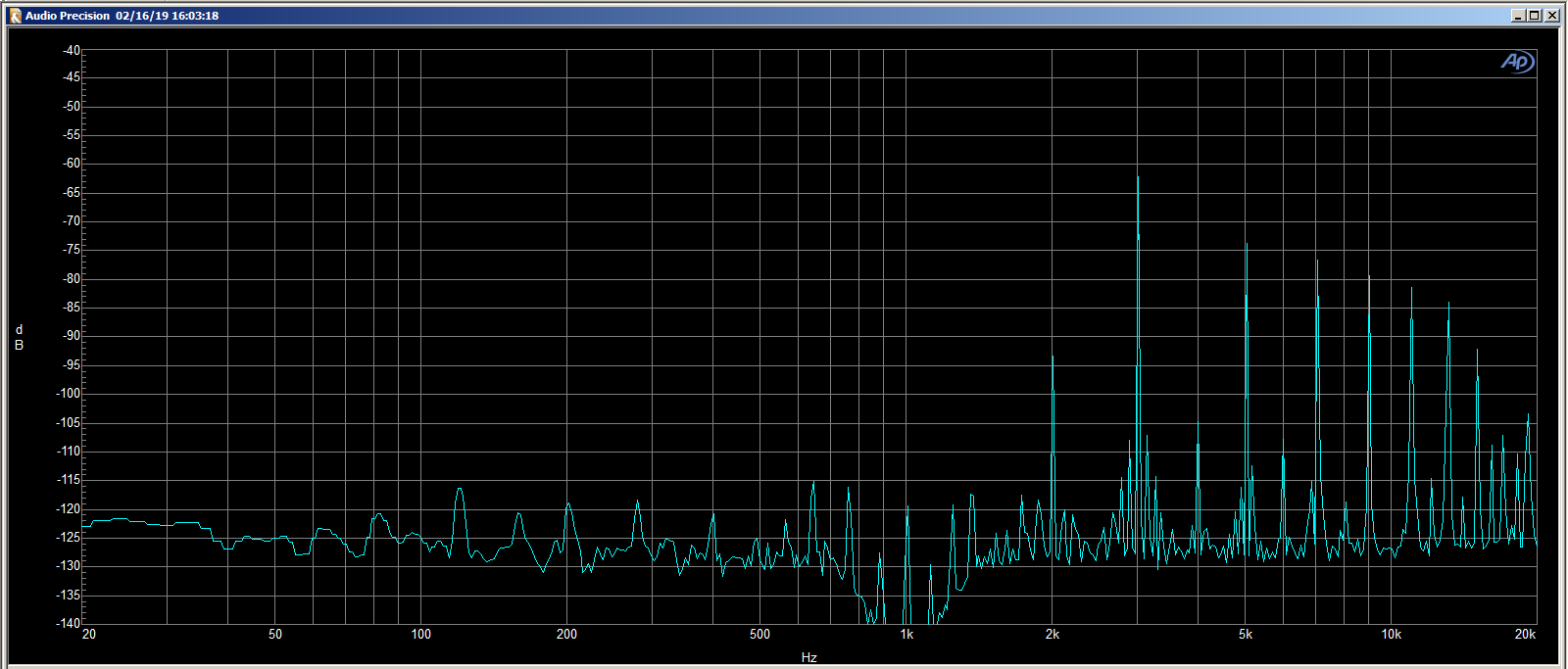Click the '20' x-axis frequency label
1568x669 pixels.
tap(89, 635)
